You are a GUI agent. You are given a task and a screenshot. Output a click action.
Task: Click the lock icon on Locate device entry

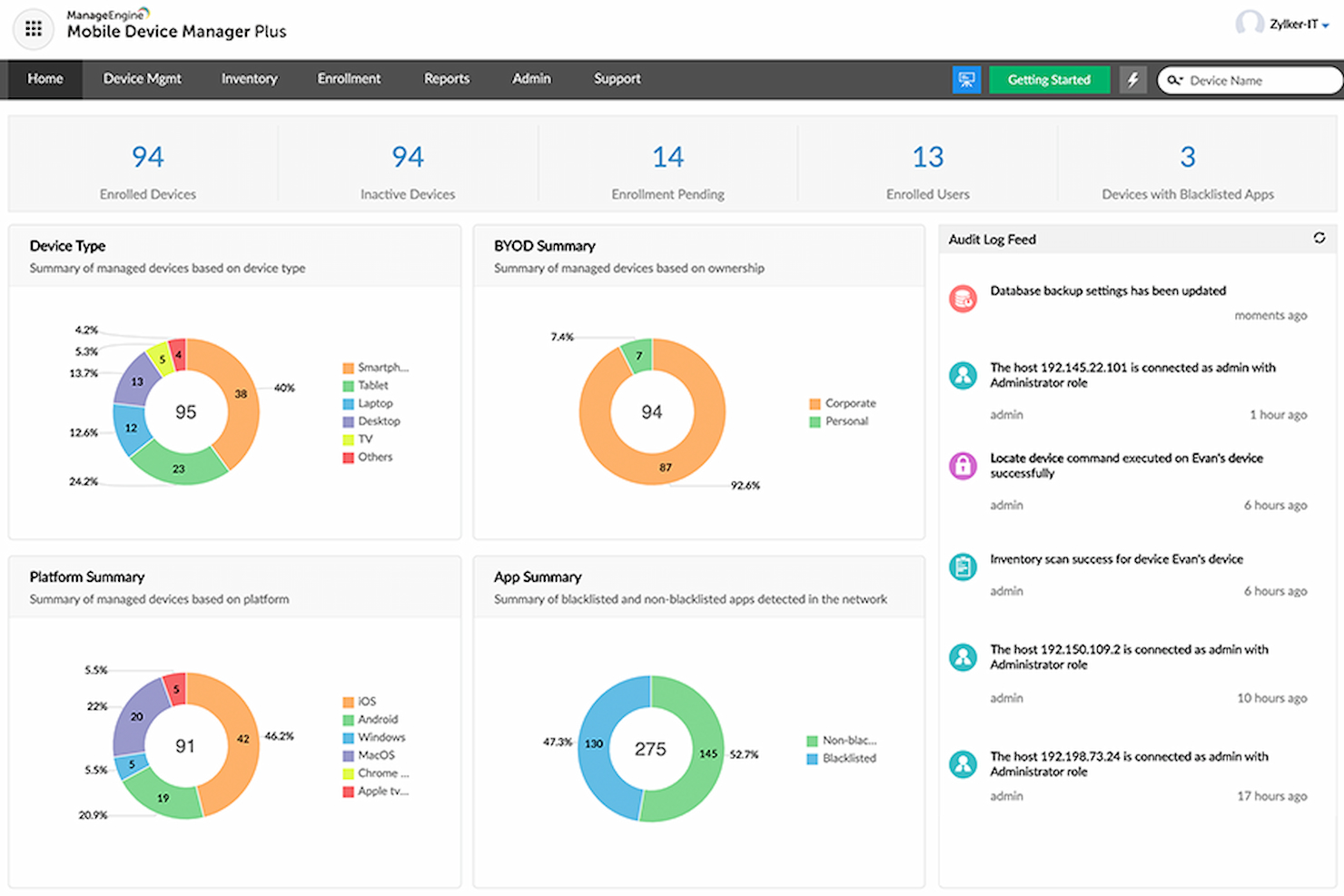click(x=963, y=465)
